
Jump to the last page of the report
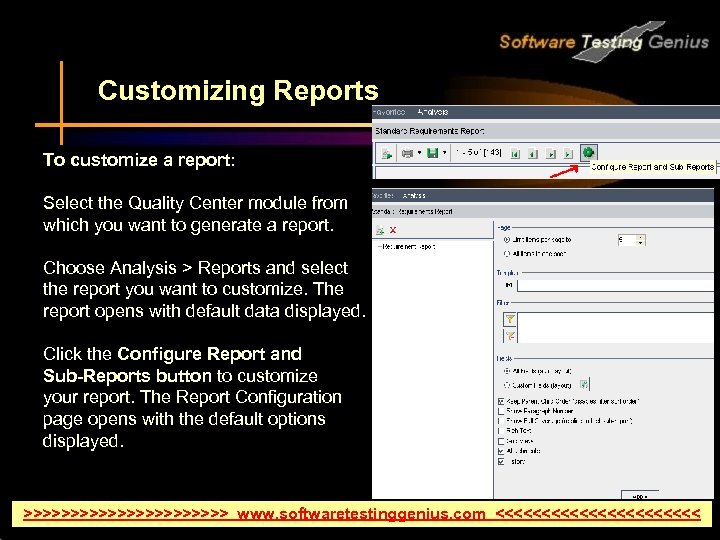[x=568, y=154]
